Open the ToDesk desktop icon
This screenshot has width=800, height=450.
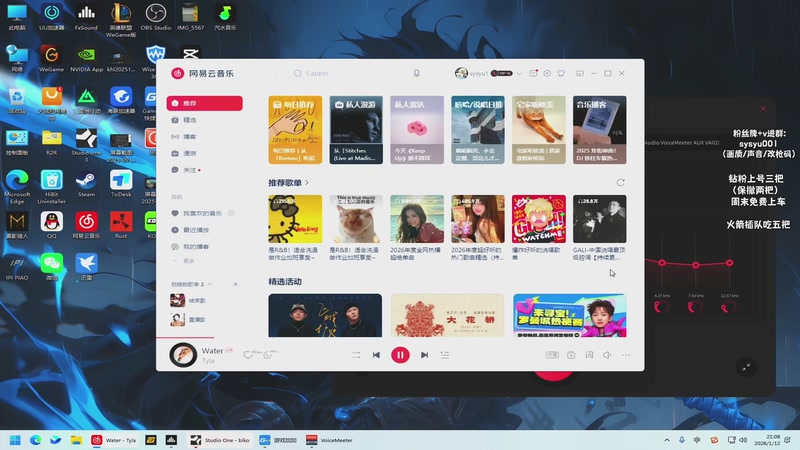point(121,184)
